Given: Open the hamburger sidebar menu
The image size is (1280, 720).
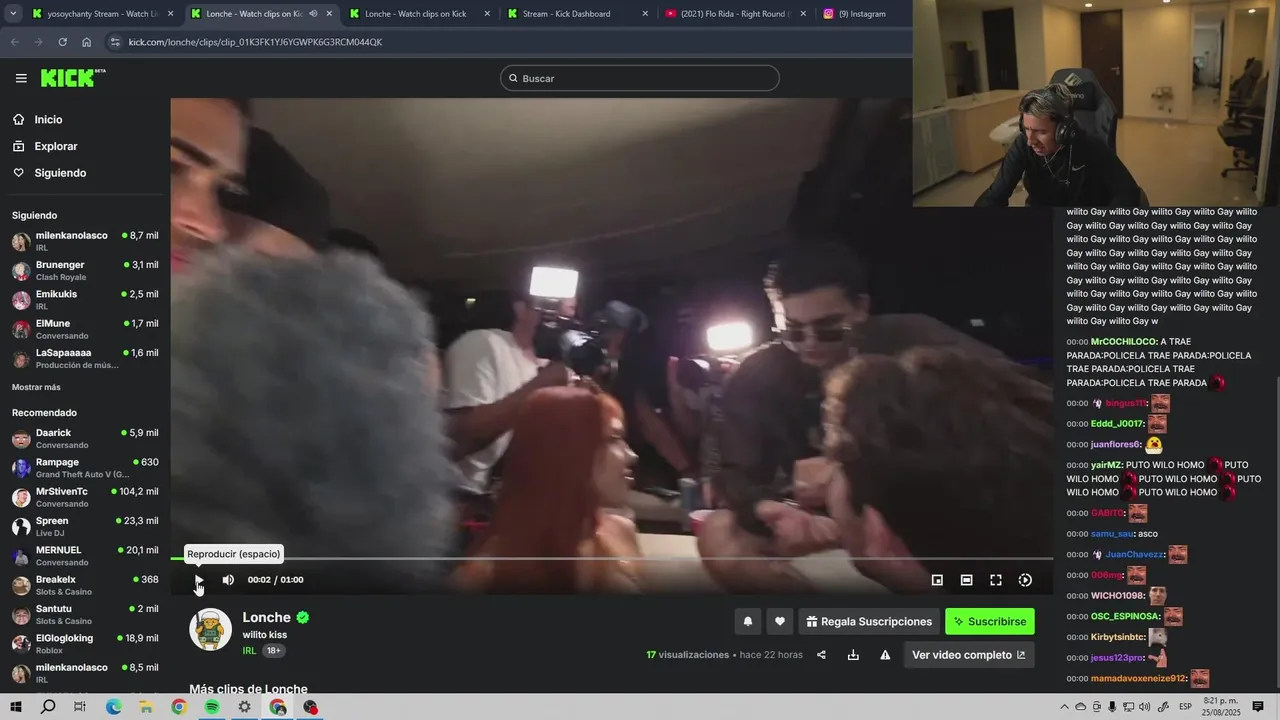Looking at the screenshot, I should (x=21, y=78).
